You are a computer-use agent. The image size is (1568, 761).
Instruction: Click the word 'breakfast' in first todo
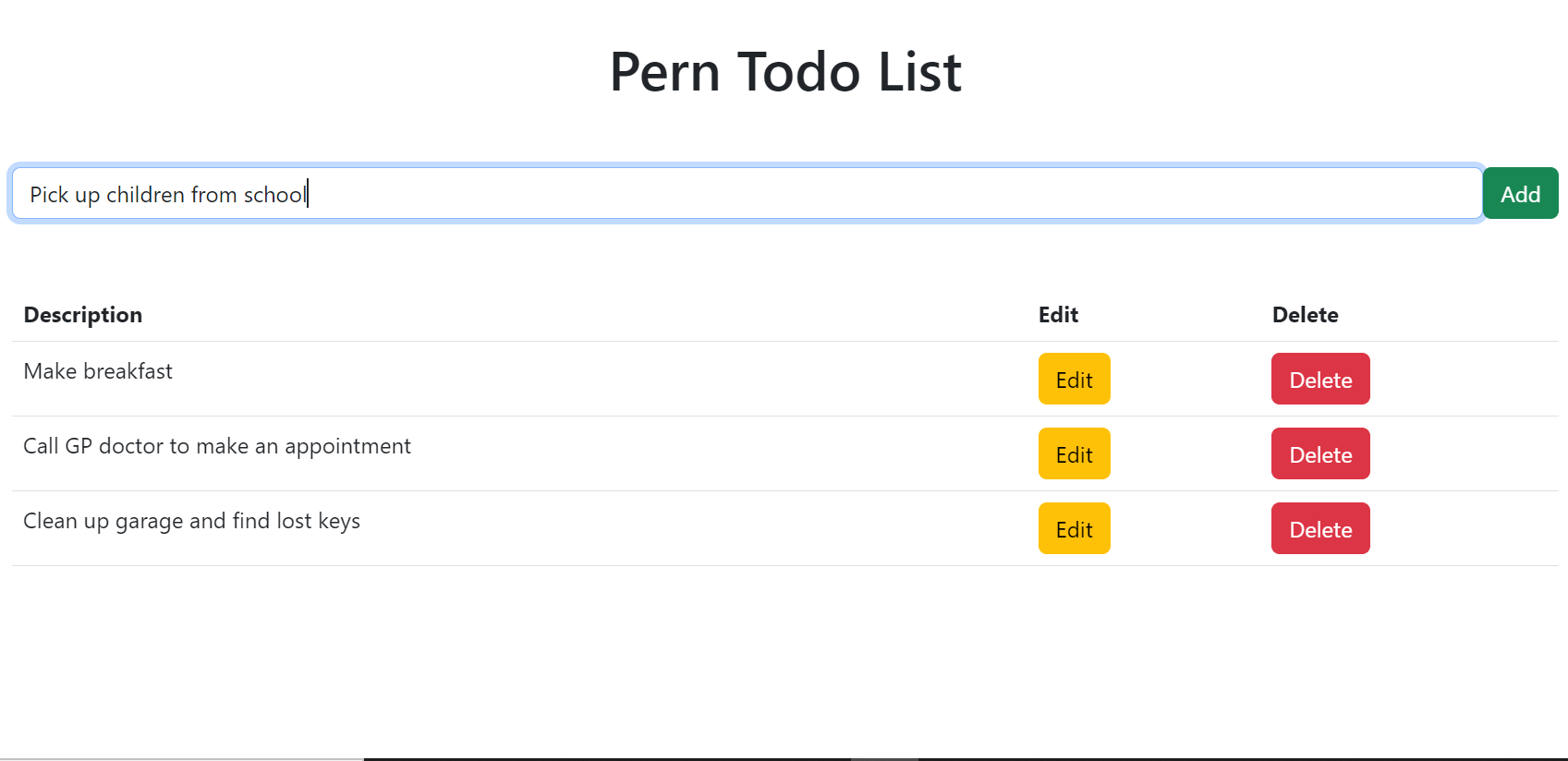coord(128,371)
